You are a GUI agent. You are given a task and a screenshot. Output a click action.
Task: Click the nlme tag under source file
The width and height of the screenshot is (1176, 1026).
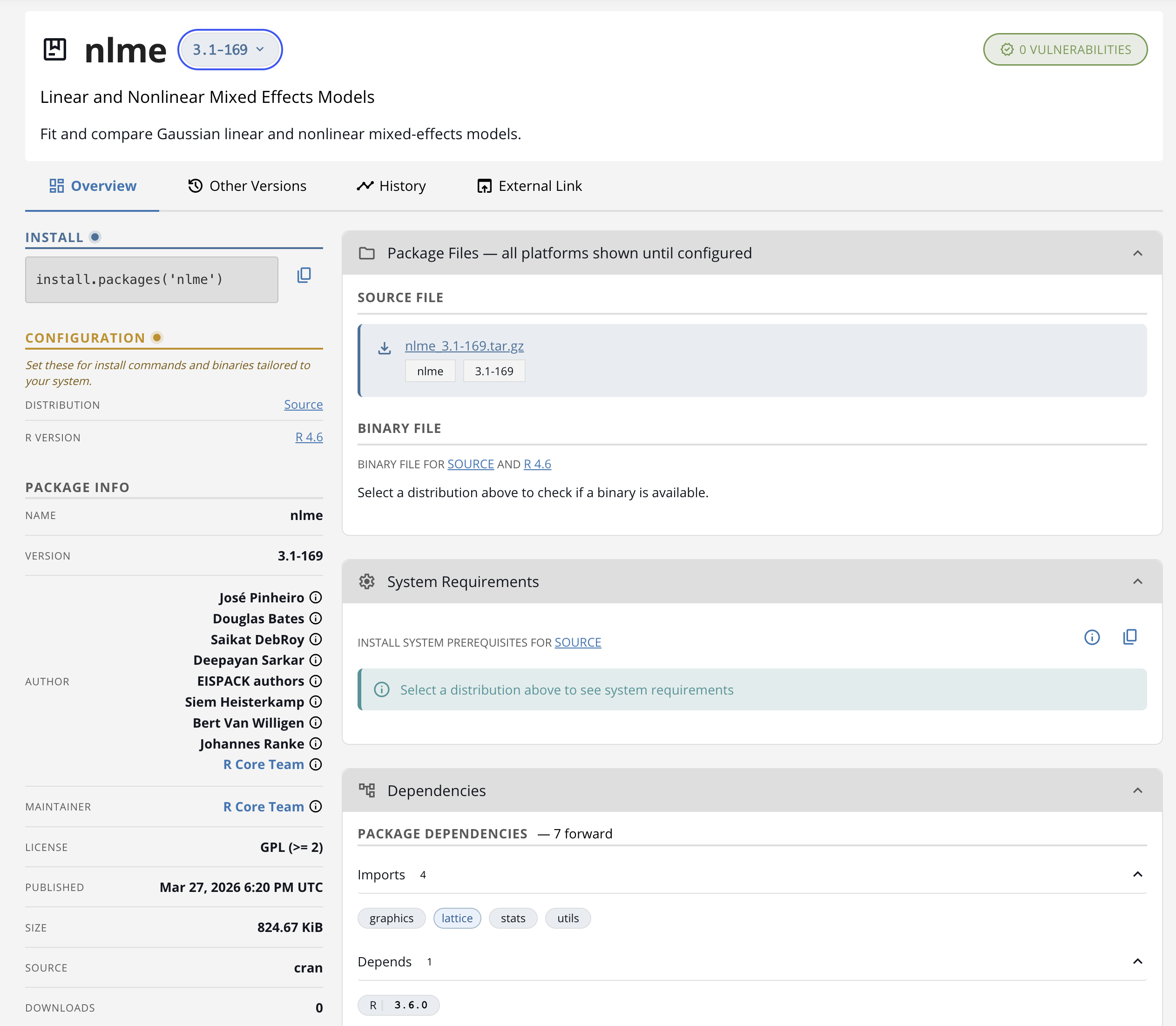tap(430, 371)
